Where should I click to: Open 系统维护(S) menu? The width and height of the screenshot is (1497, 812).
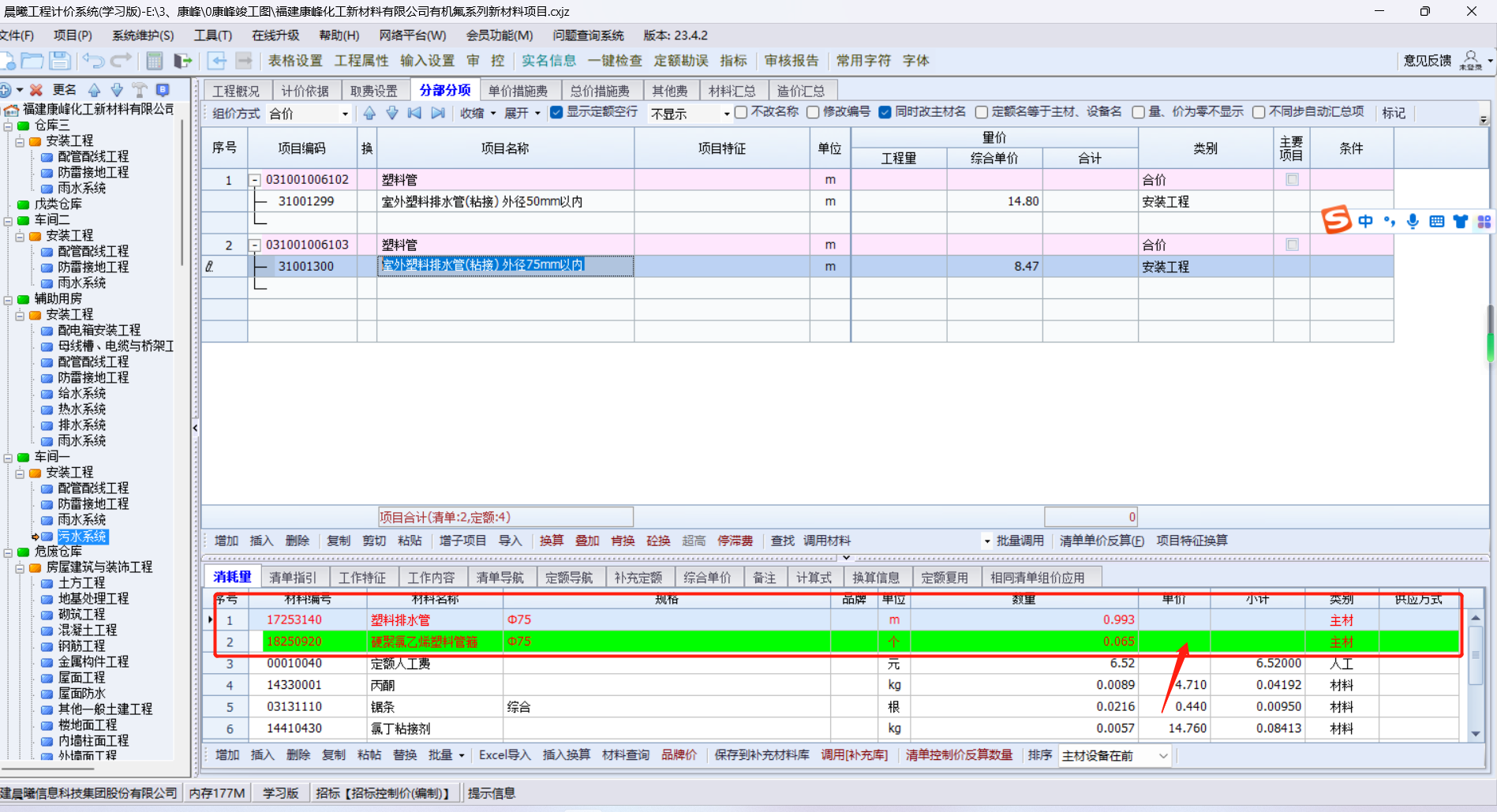(x=143, y=36)
